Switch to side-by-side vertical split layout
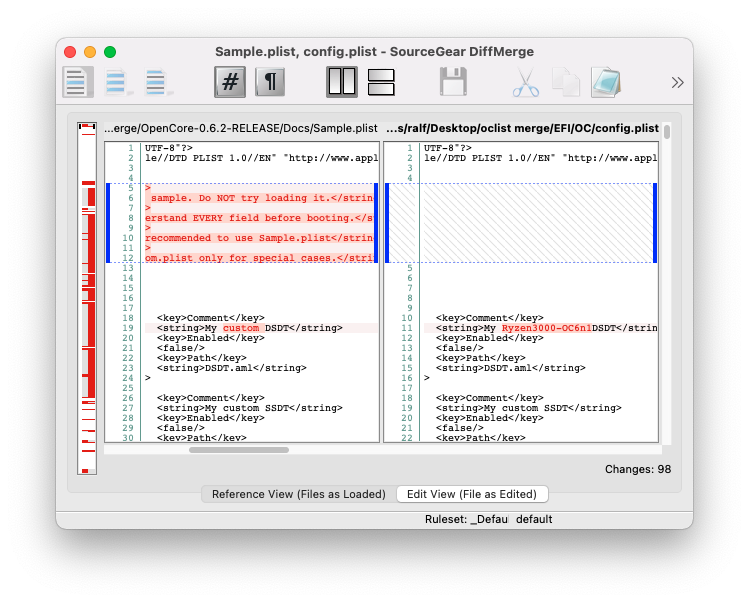Viewport: 749px width, 603px height. coord(342,82)
